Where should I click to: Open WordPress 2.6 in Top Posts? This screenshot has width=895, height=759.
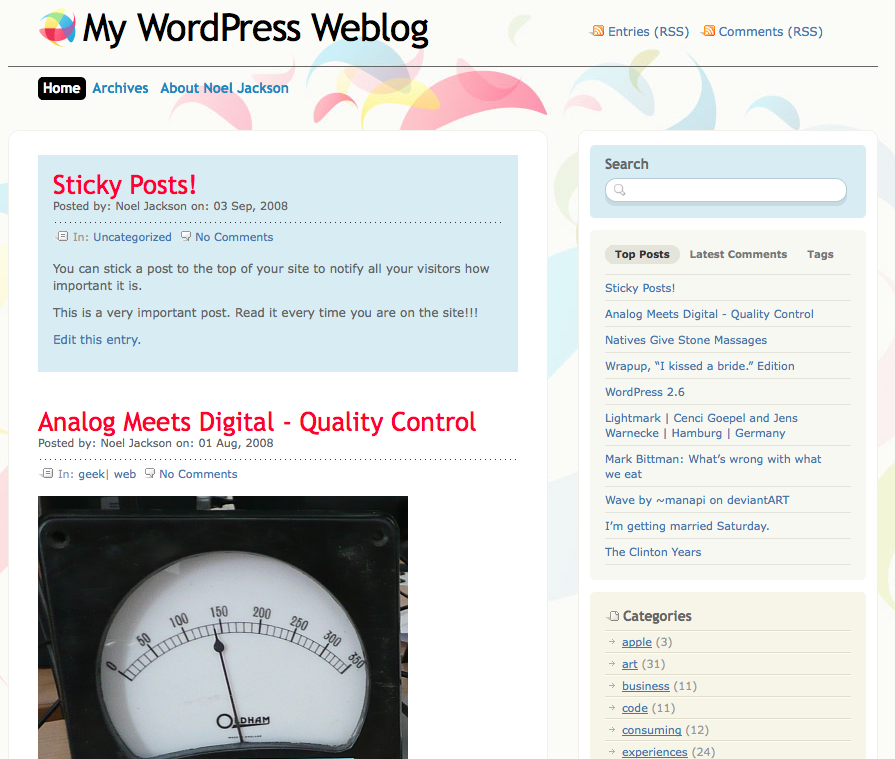click(644, 392)
